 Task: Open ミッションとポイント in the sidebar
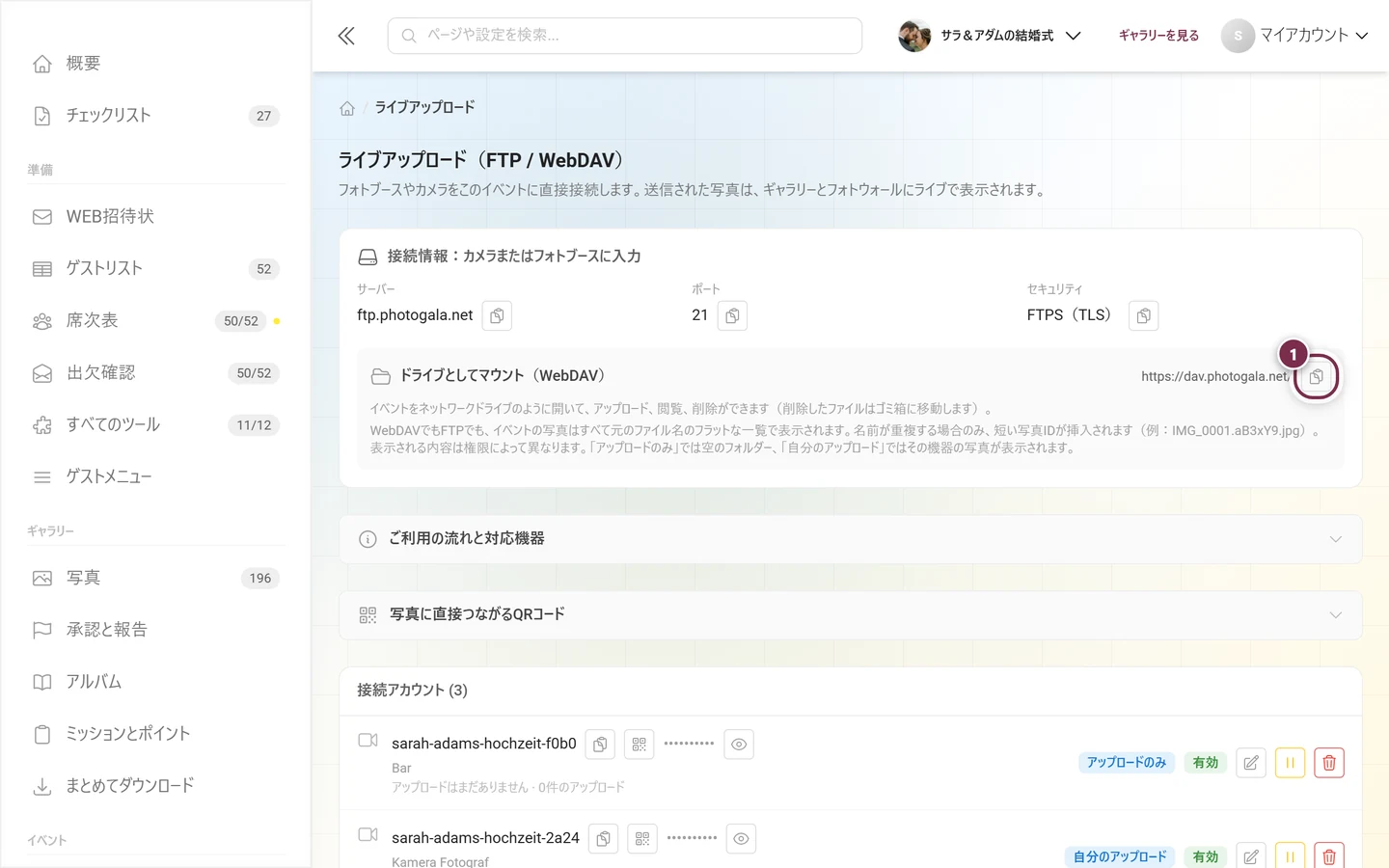click(155, 735)
